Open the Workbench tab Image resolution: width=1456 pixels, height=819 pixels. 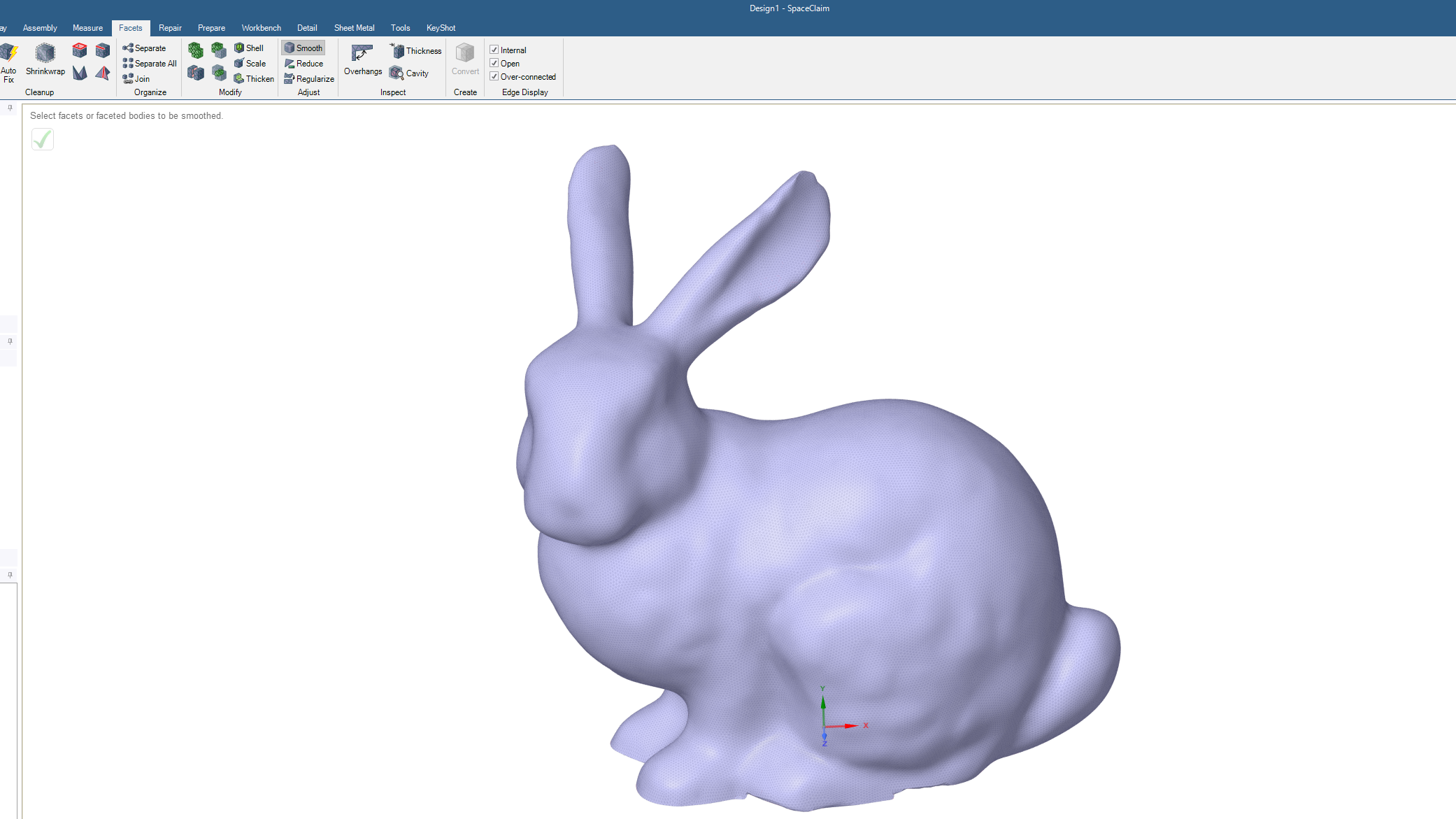[262, 28]
